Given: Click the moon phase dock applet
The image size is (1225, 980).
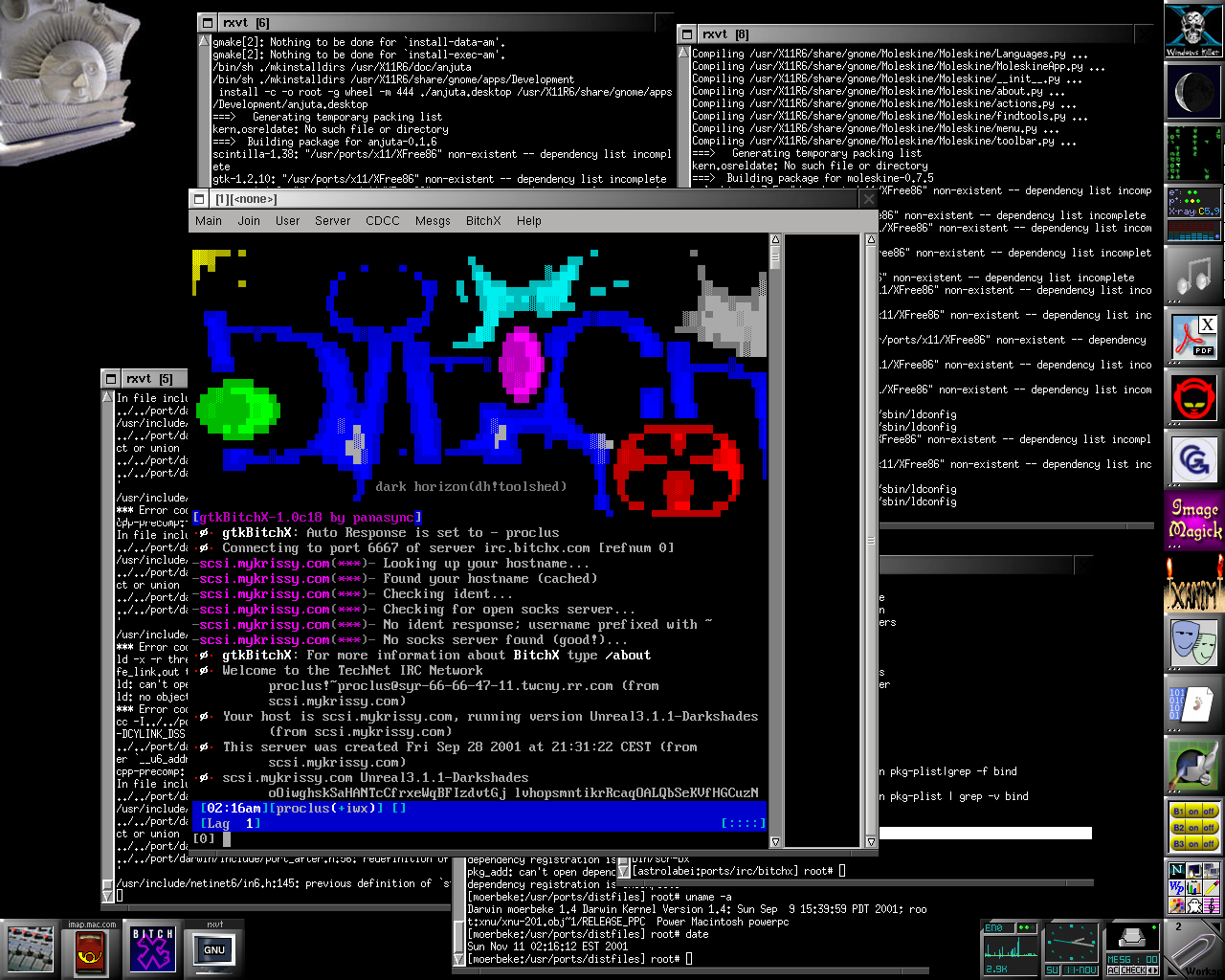Looking at the screenshot, I should 1193,92.
